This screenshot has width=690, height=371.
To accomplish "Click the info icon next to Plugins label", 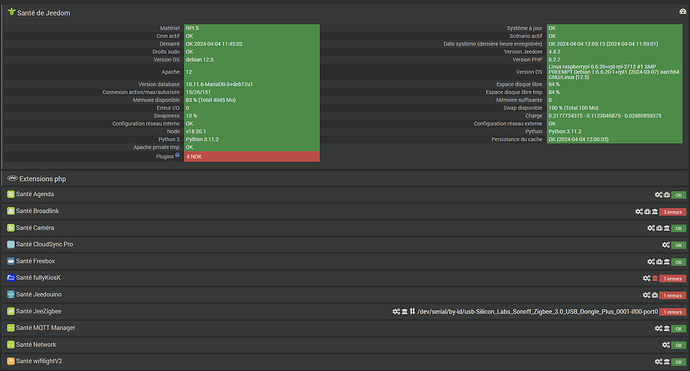I will coord(177,155).
